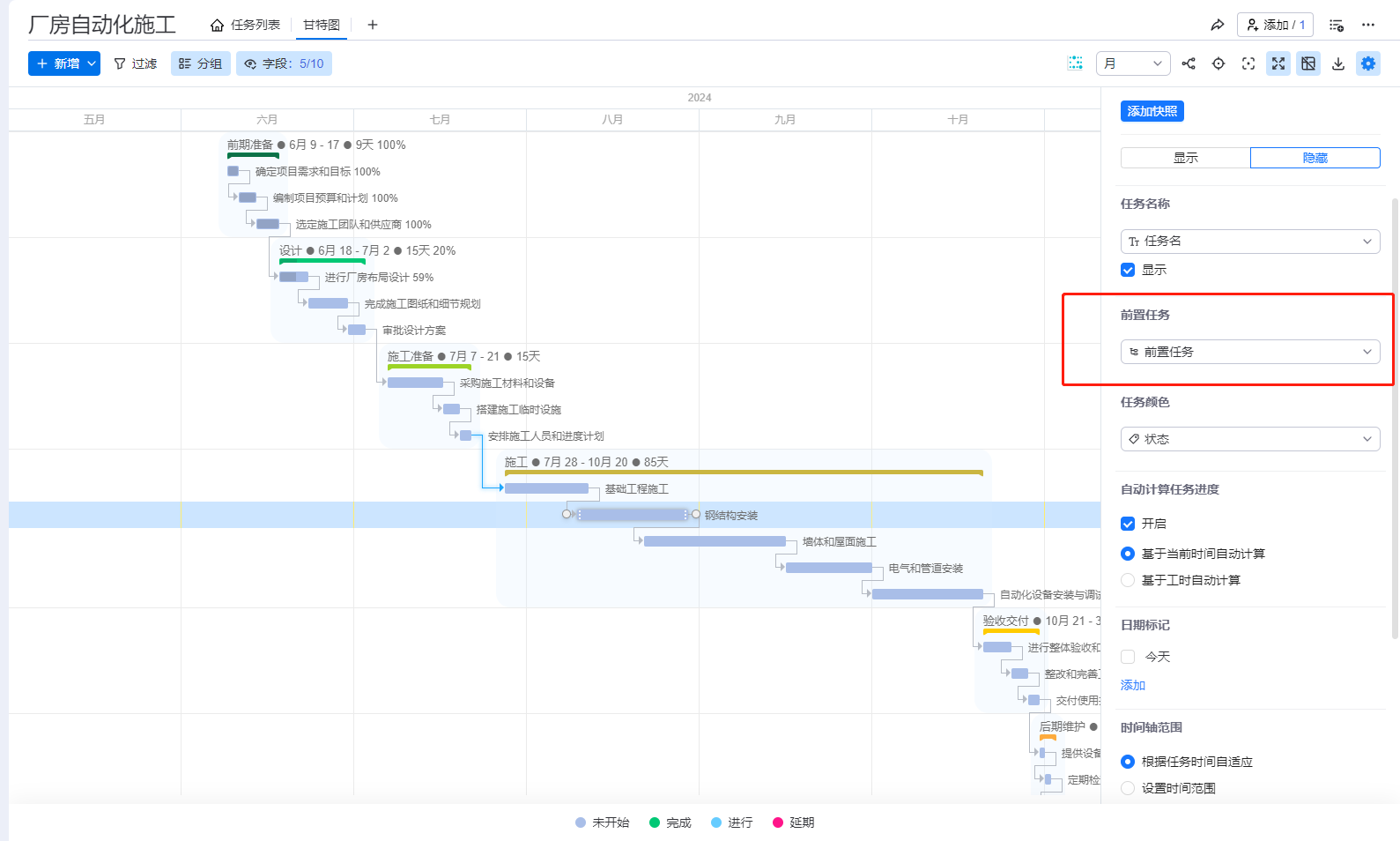Click the 完成 legend item
1400x841 pixels.
coord(670,822)
